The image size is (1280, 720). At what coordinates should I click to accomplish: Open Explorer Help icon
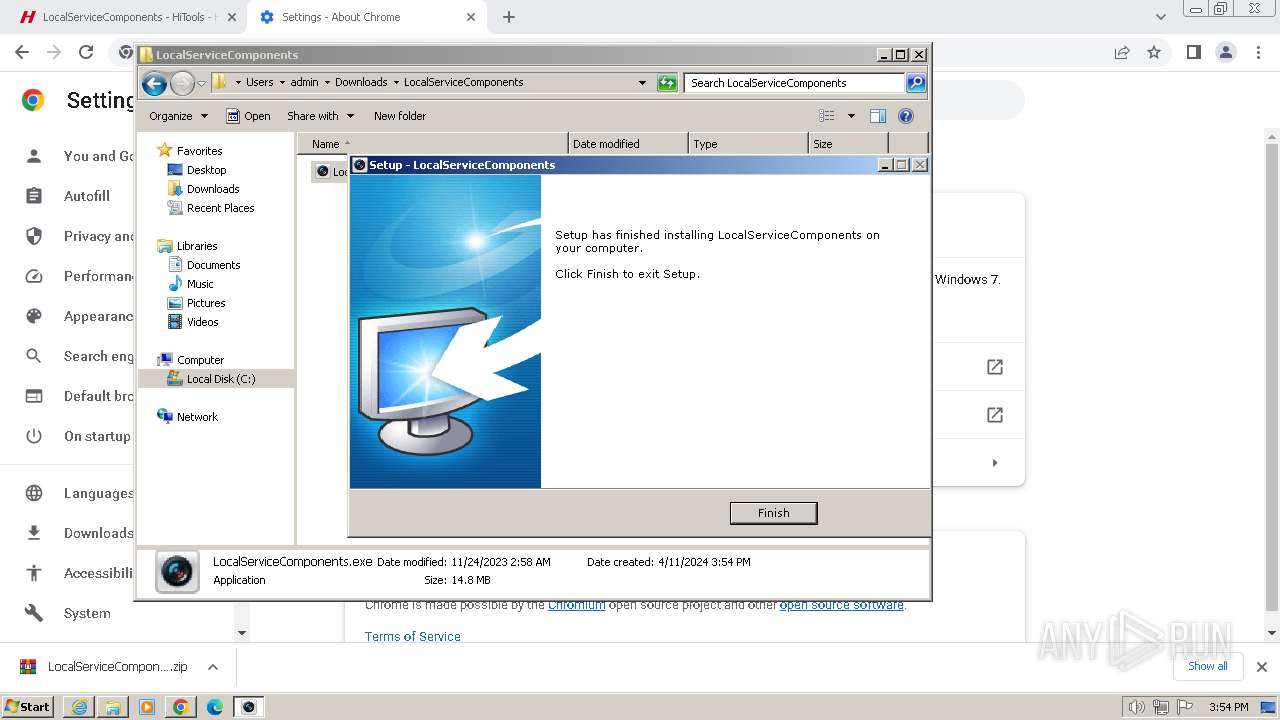906,116
